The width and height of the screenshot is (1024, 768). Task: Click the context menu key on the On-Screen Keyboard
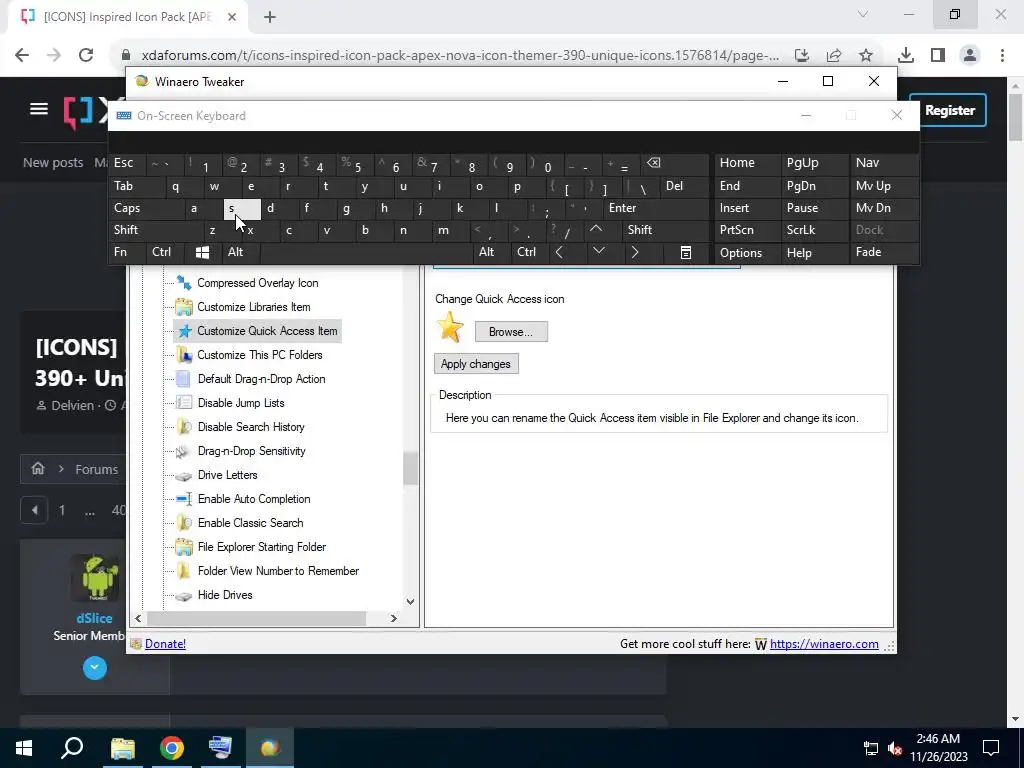pyautogui.click(x=686, y=253)
